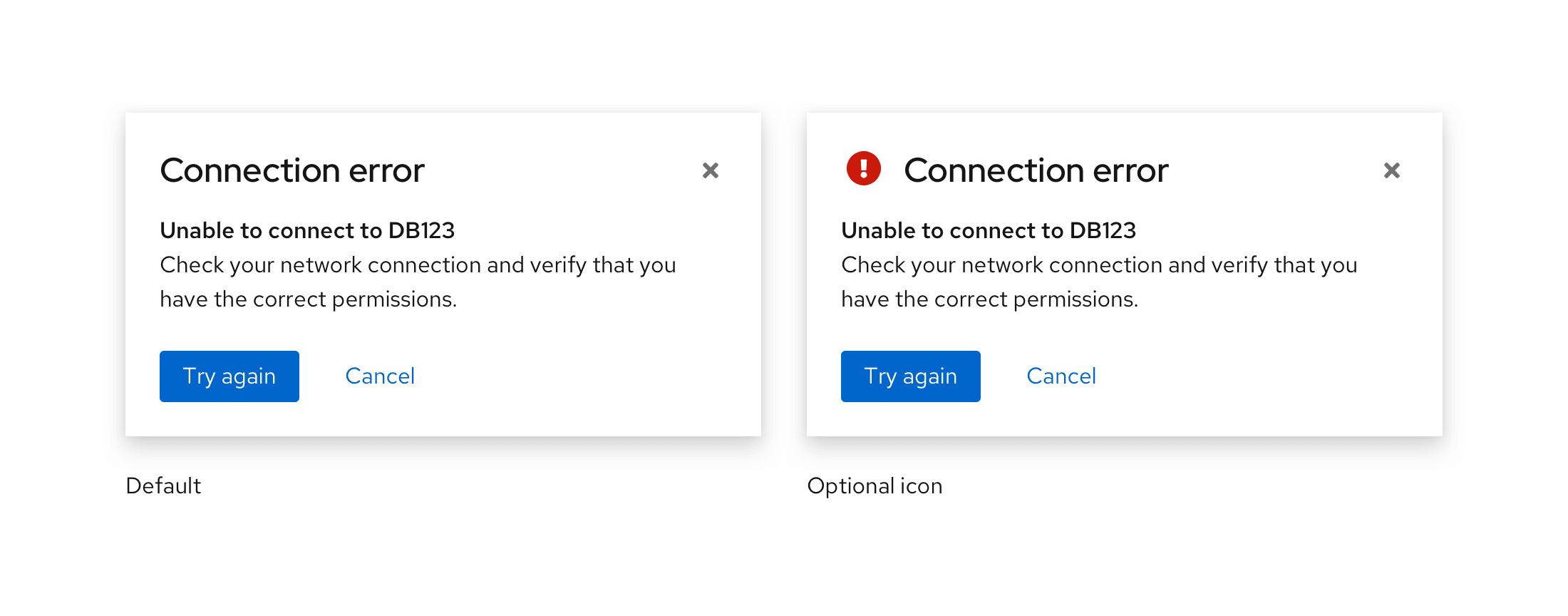Click the word DB123 in the Optional icon dialog
This screenshot has width=1568, height=616.
pyautogui.click(x=1103, y=231)
